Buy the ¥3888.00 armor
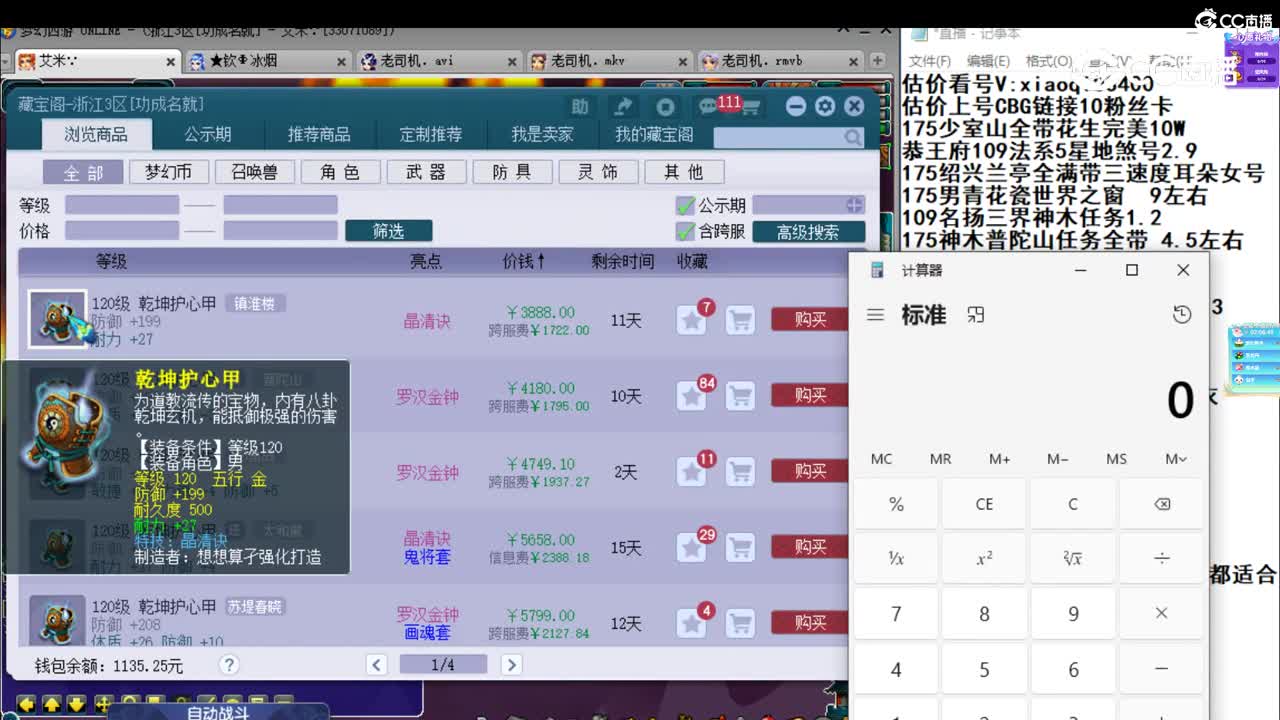This screenshot has height=720, width=1280. 810,320
